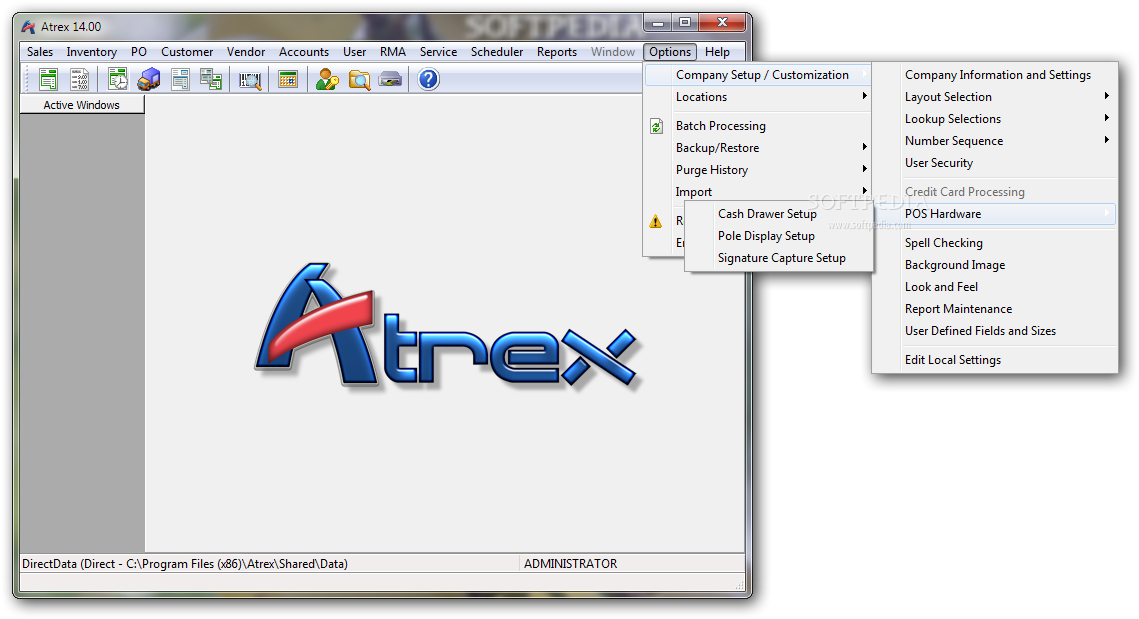Click the blue help question mark icon

[x=429, y=79]
